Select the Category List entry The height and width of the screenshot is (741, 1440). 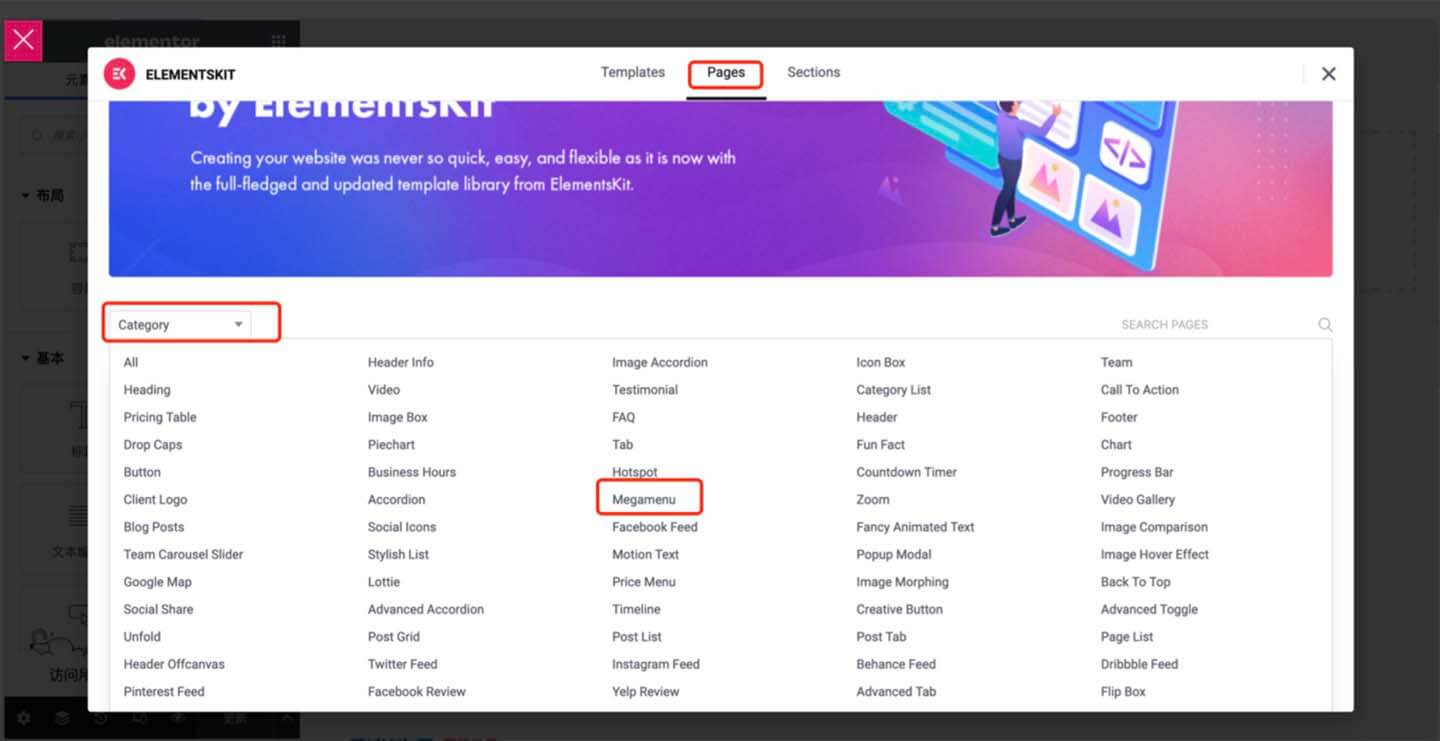click(894, 390)
